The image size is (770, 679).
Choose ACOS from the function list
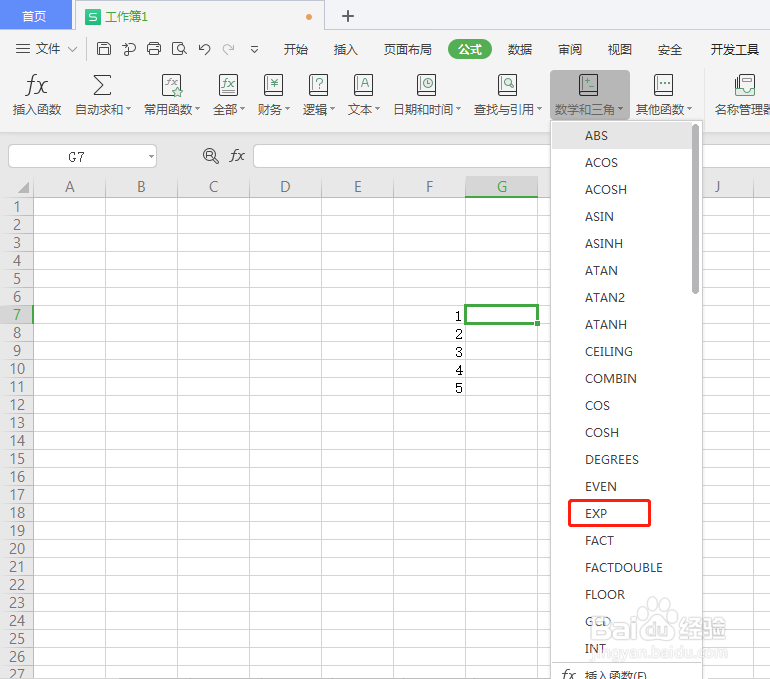coord(622,163)
